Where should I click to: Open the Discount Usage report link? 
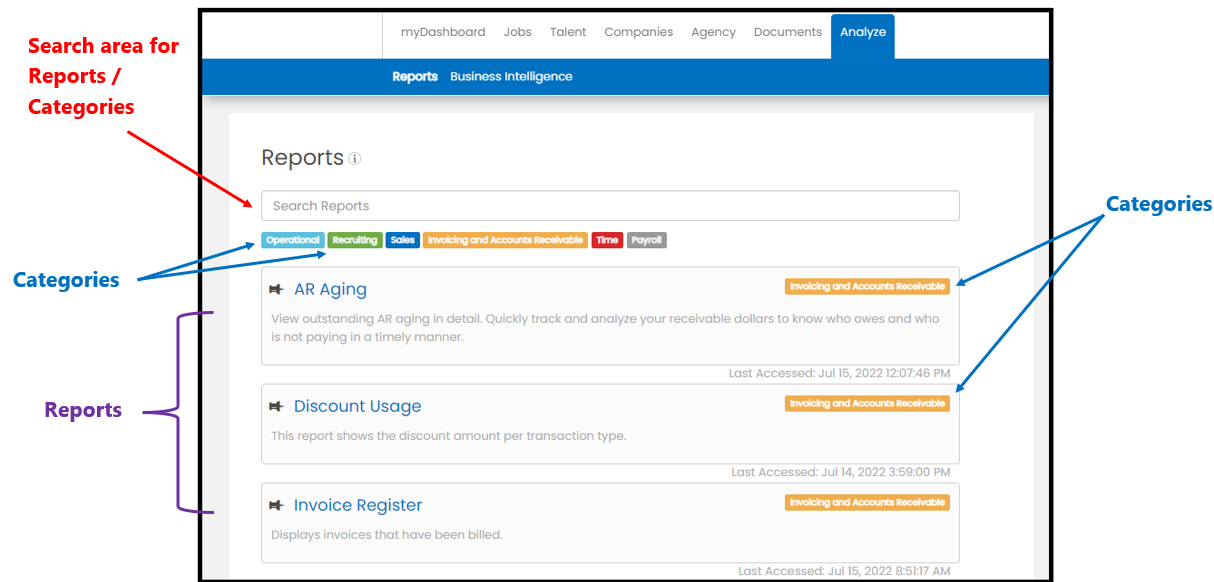click(357, 407)
